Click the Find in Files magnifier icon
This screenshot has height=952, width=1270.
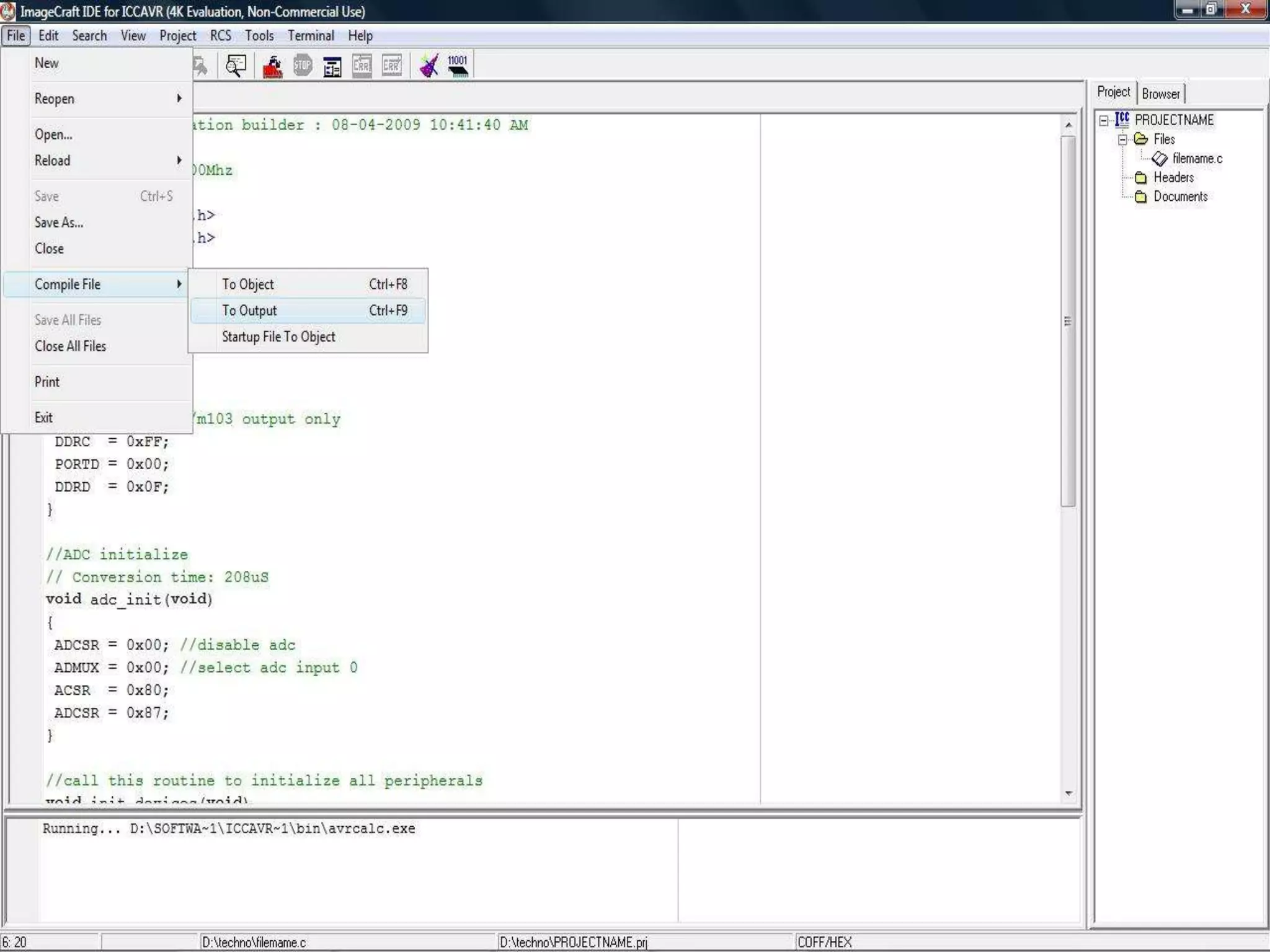pyautogui.click(x=236, y=66)
